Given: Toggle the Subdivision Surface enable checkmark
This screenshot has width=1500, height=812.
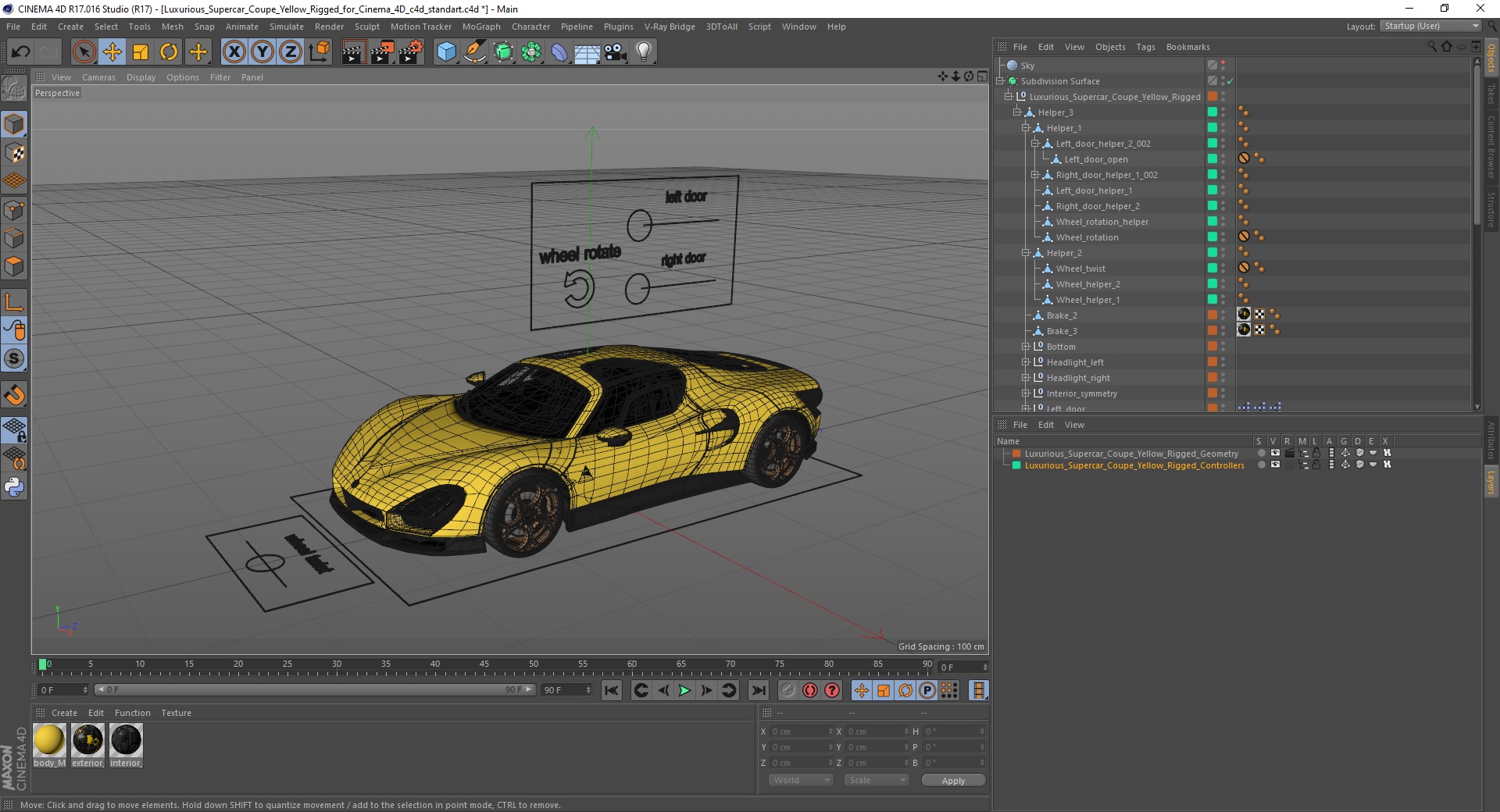Looking at the screenshot, I should pyautogui.click(x=1230, y=81).
